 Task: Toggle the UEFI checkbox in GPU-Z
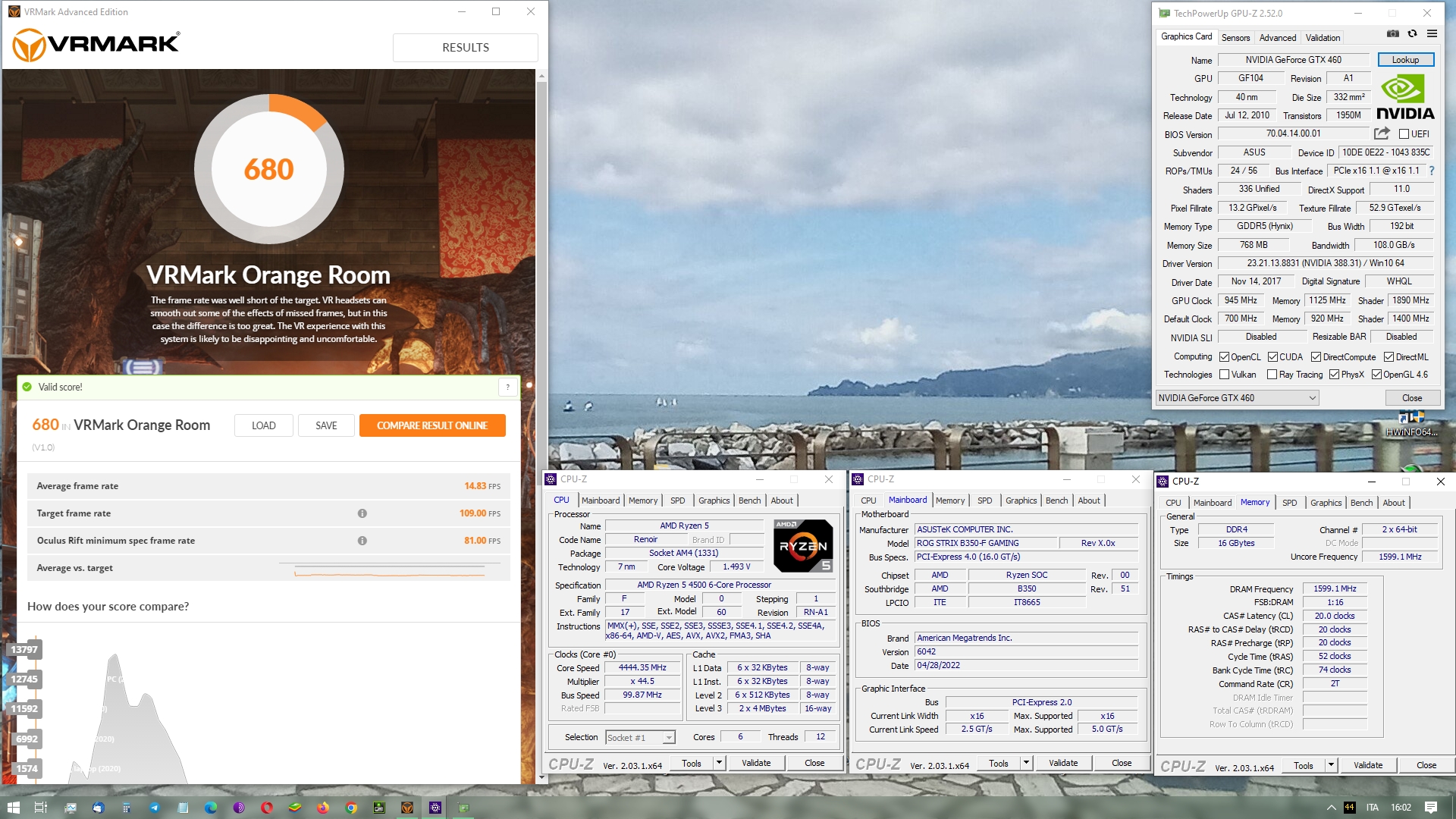(x=1404, y=134)
